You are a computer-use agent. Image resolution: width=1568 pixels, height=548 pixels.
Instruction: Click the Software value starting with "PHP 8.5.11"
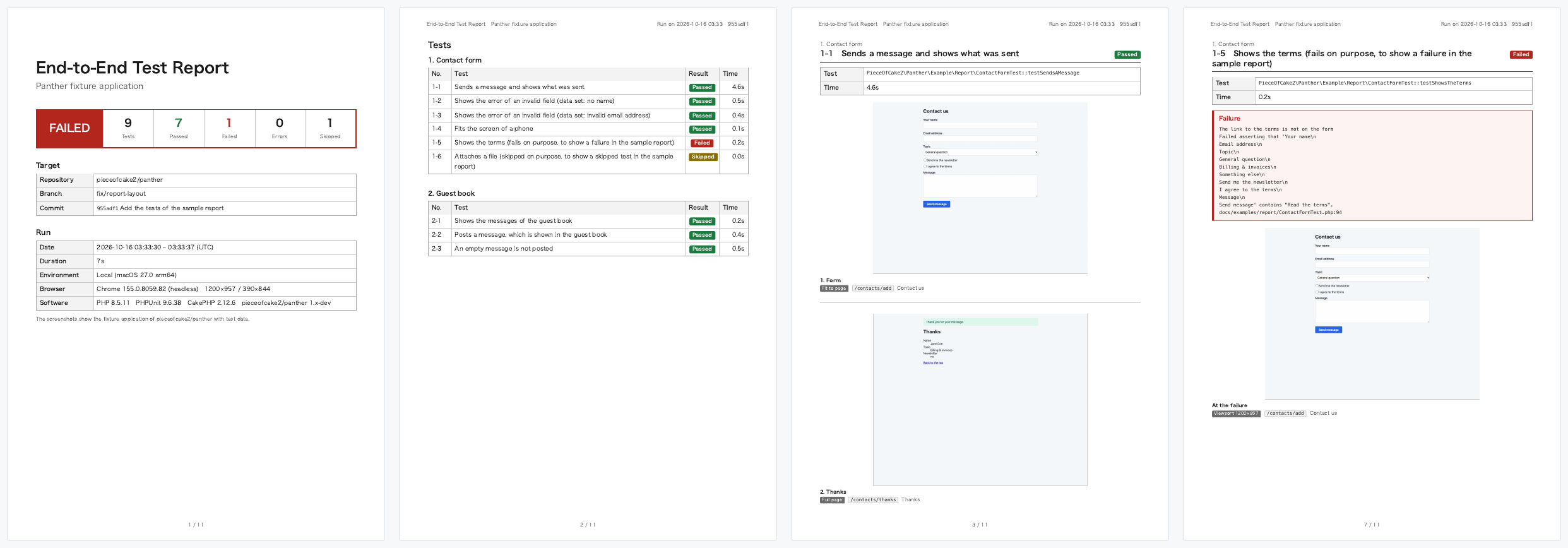[x=213, y=303]
